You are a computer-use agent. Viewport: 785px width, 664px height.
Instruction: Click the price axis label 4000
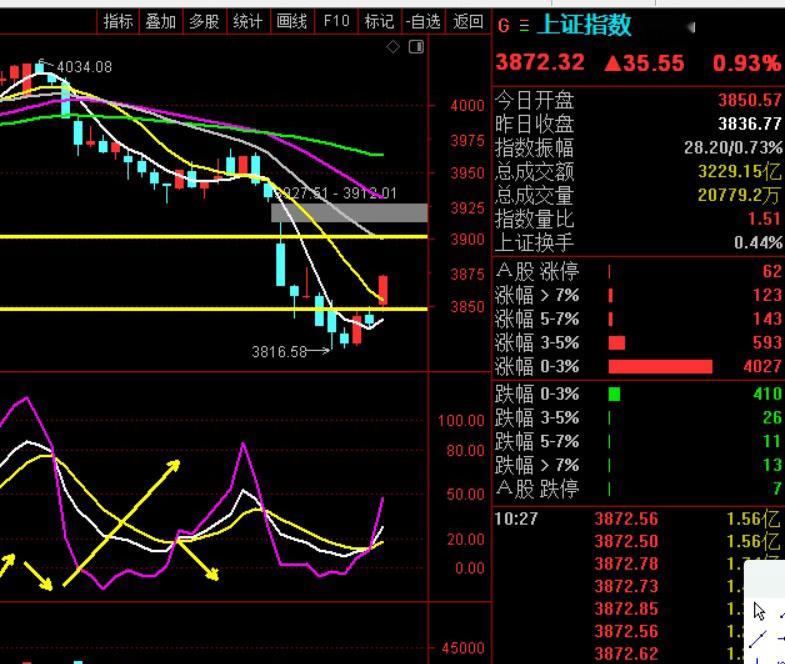click(467, 106)
